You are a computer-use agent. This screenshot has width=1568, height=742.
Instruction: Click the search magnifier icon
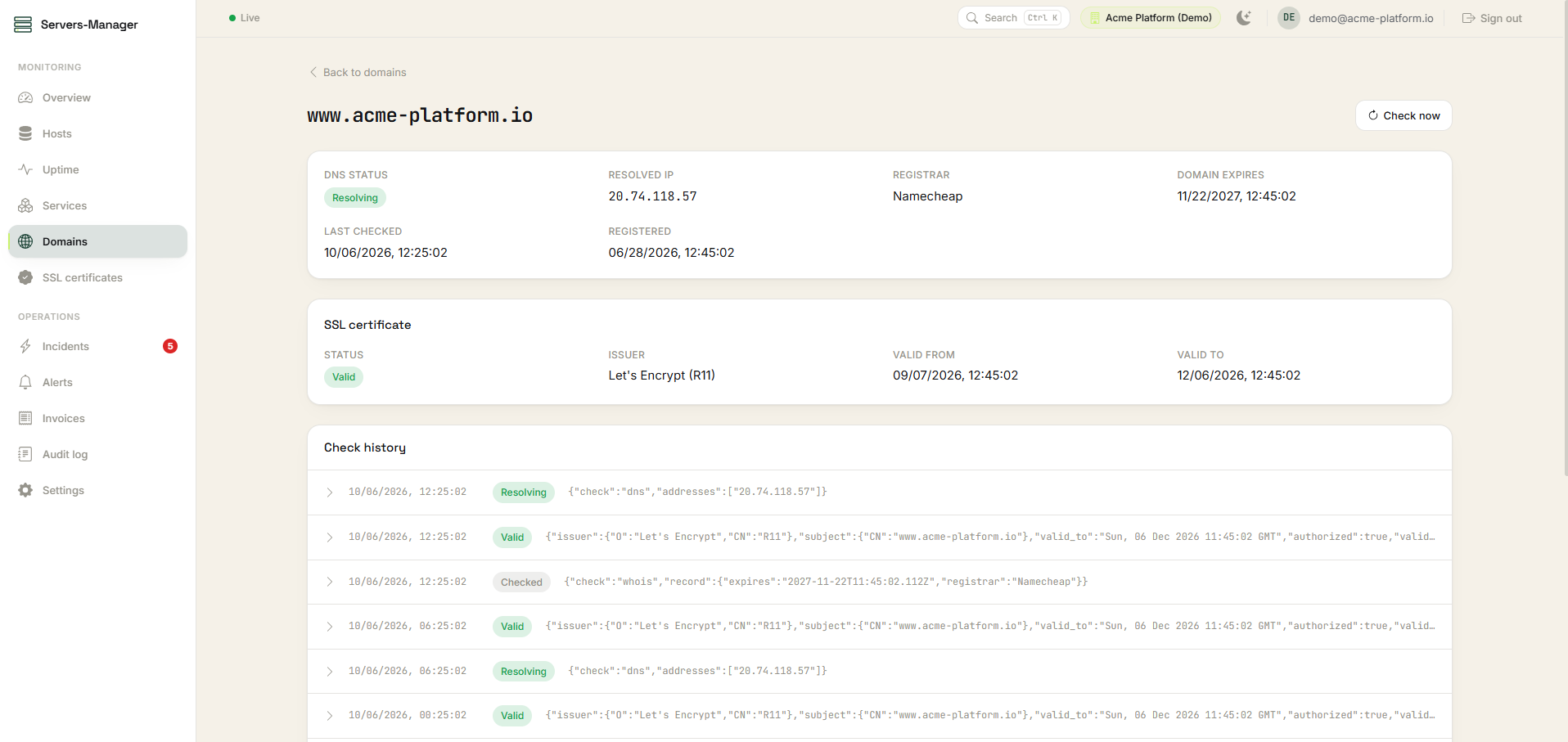point(972,18)
